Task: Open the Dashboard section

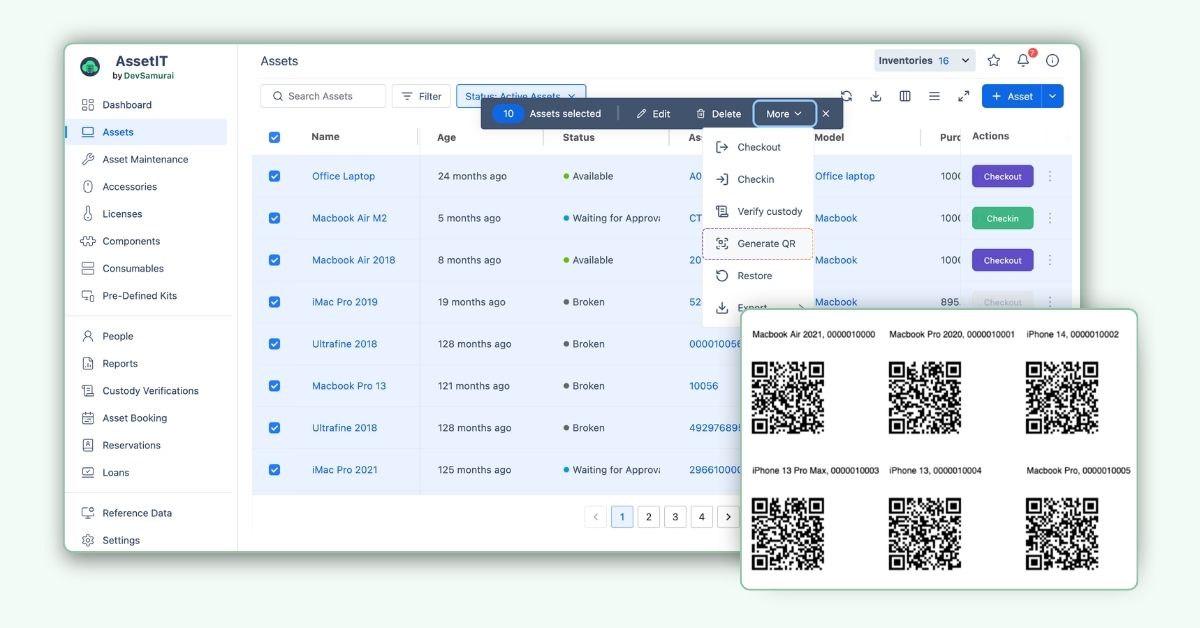Action: click(128, 104)
